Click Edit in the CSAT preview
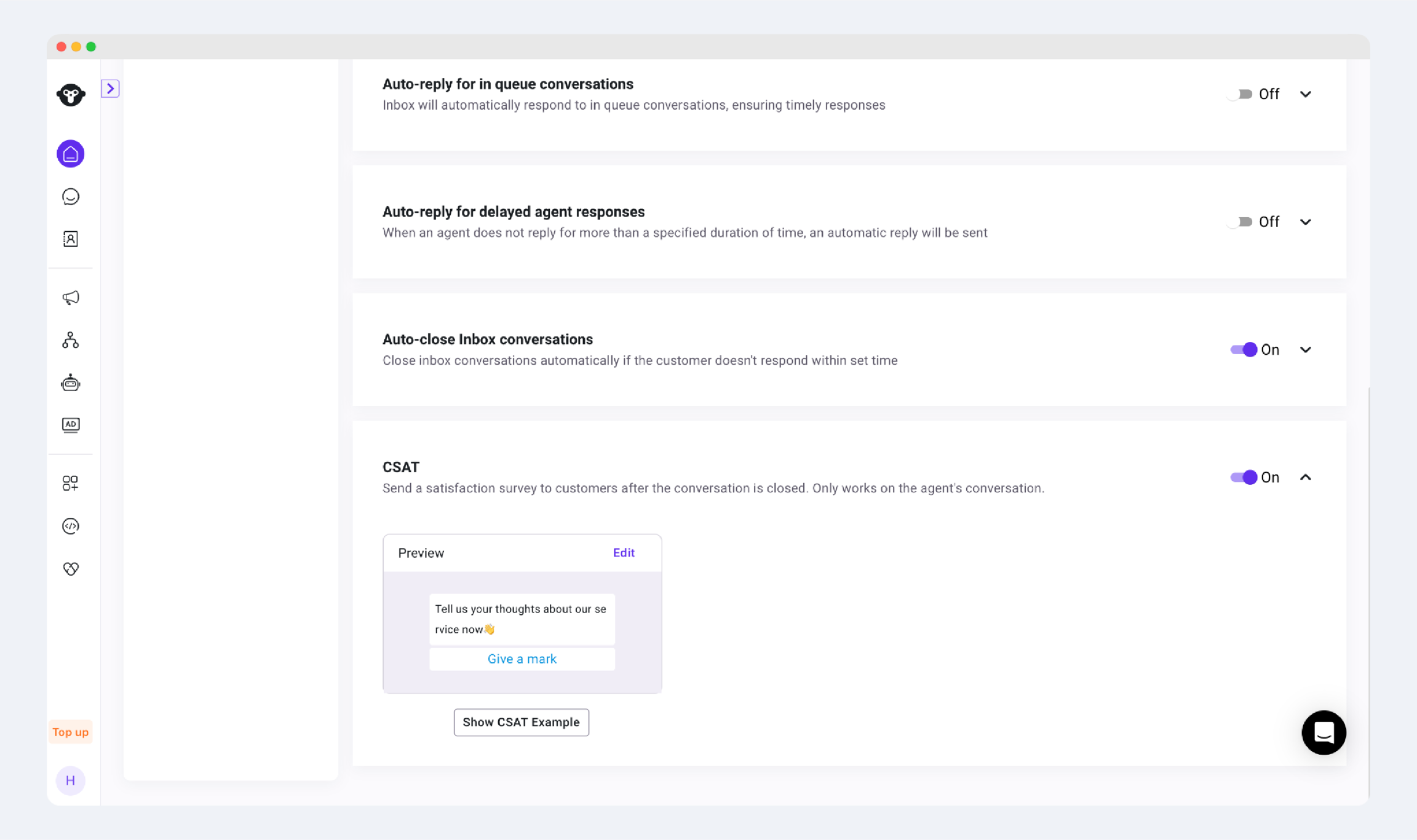Image resolution: width=1417 pixels, height=840 pixels. click(623, 553)
